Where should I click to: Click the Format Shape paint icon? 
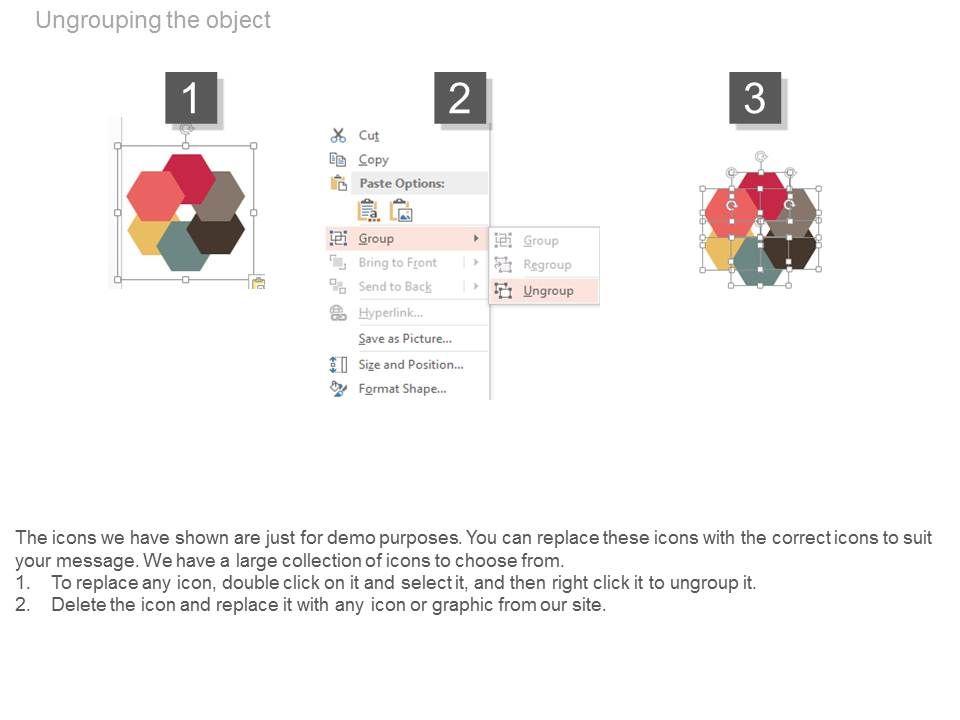[338, 389]
